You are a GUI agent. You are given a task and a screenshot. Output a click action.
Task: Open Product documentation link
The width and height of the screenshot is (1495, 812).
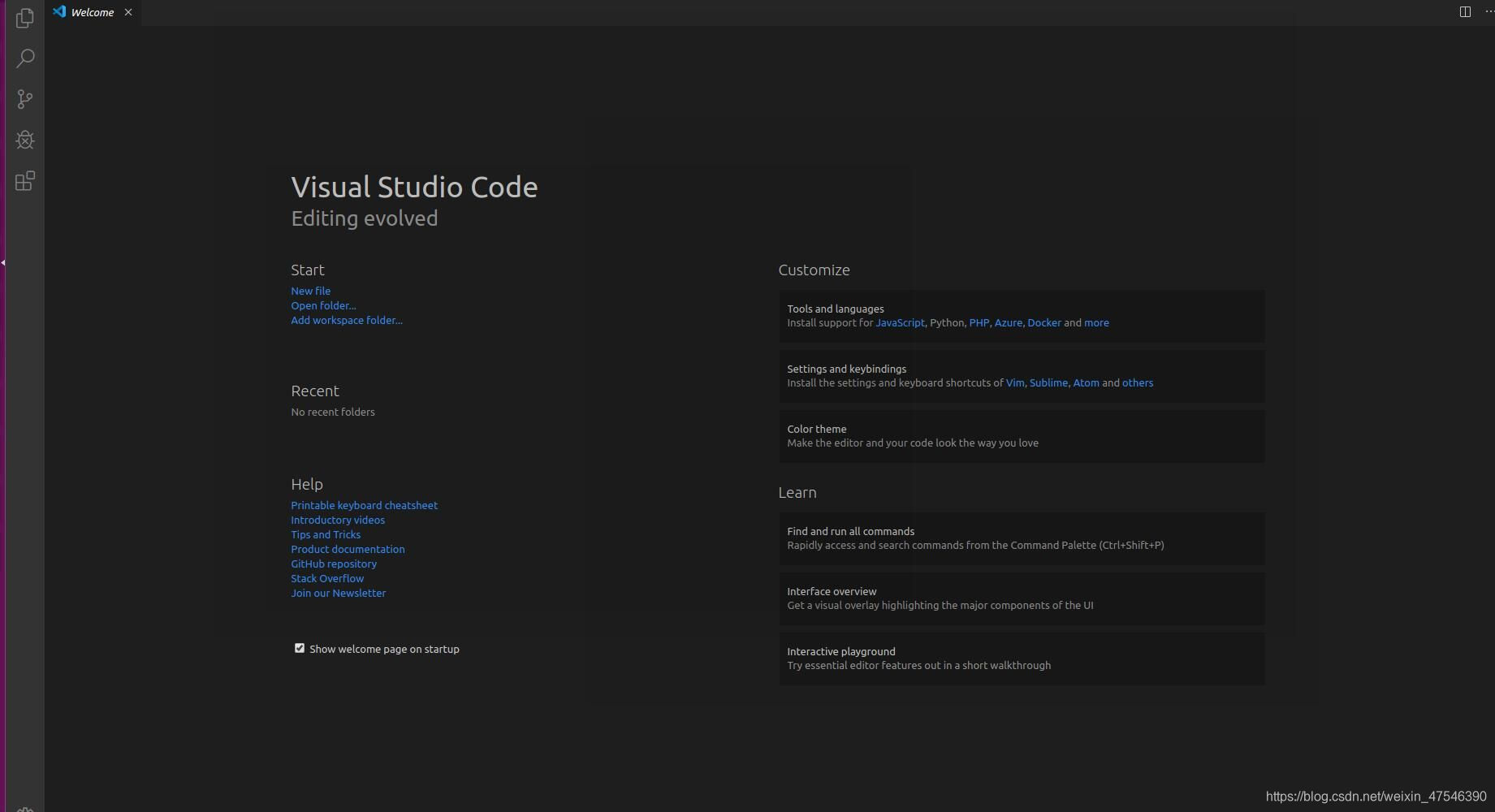click(348, 549)
